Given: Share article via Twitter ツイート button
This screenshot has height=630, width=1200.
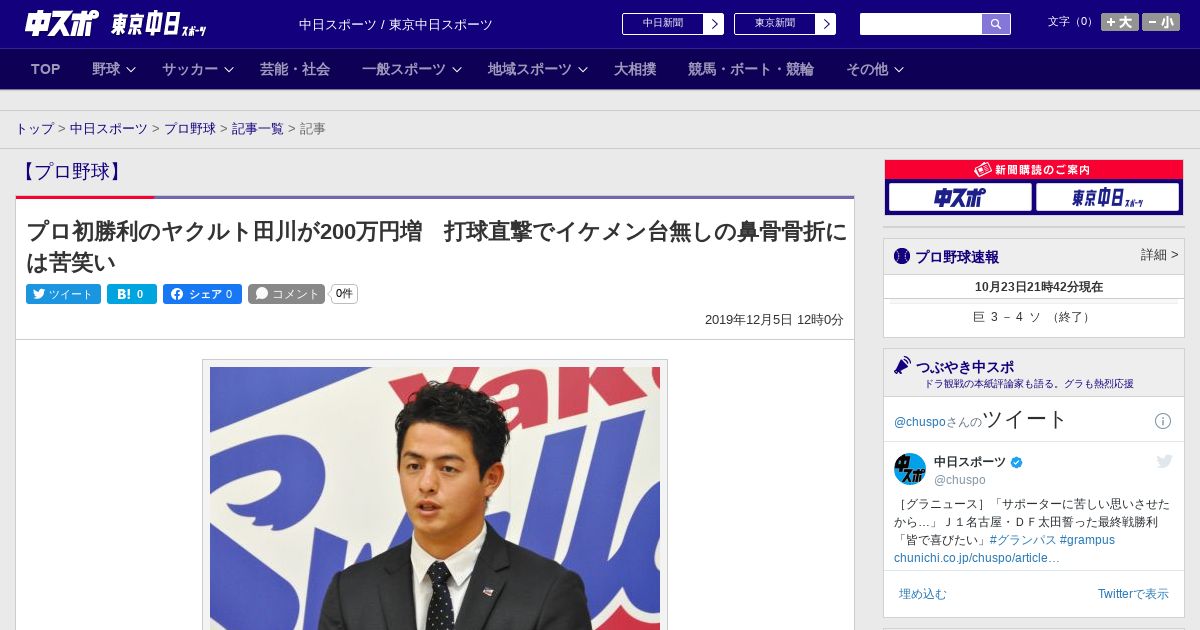Looking at the screenshot, I should (x=63, y=294).
